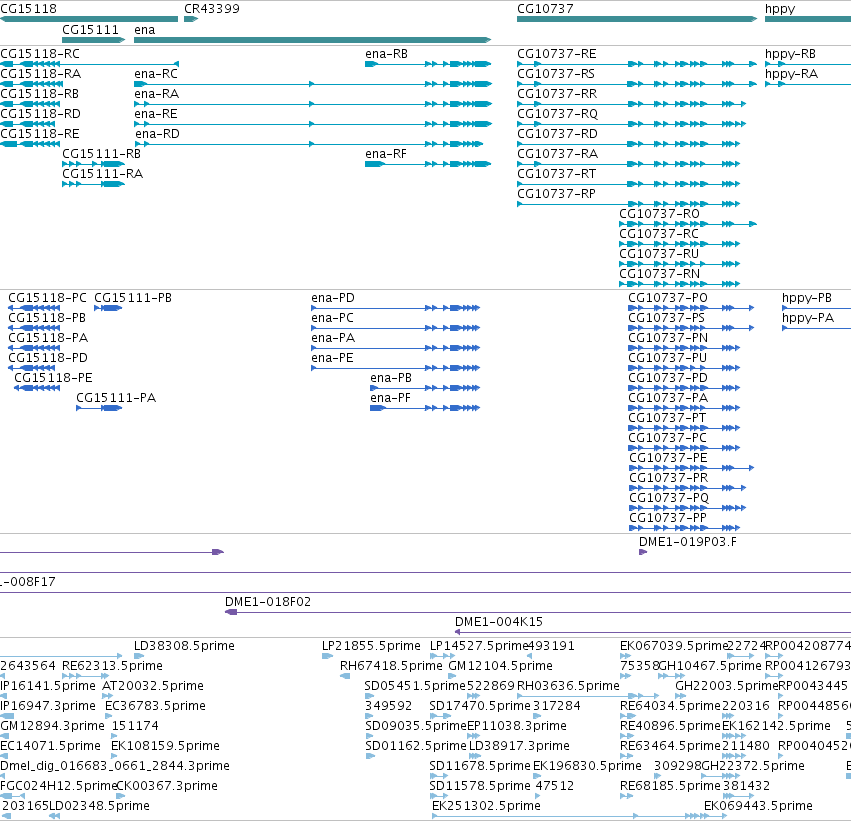Open the DME1-004K15 BAC label
This screenshot has height=821, width=851.
pyautogui.click(x=498, y=622)
